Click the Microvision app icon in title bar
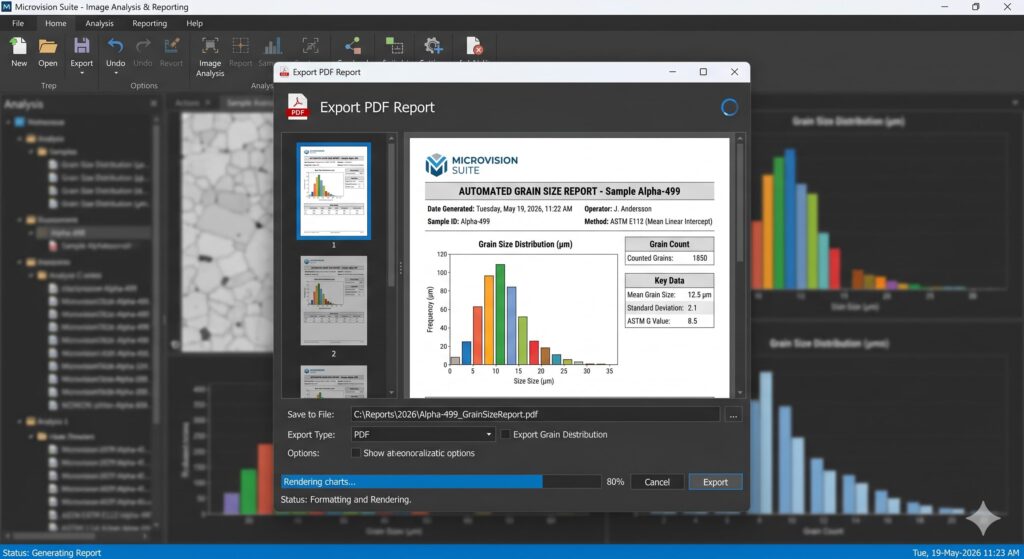 pyautogui.click(x=7, y=7)
